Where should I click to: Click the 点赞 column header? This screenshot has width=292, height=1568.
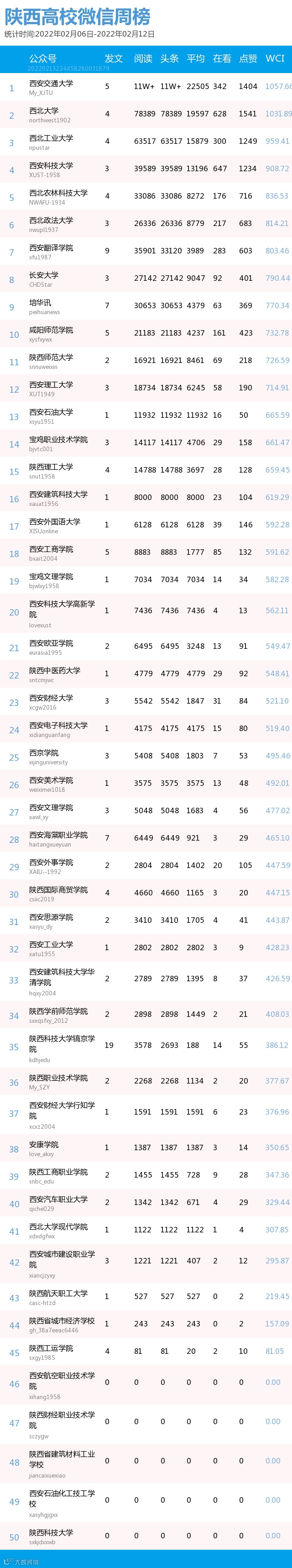(x=248, y=58)
